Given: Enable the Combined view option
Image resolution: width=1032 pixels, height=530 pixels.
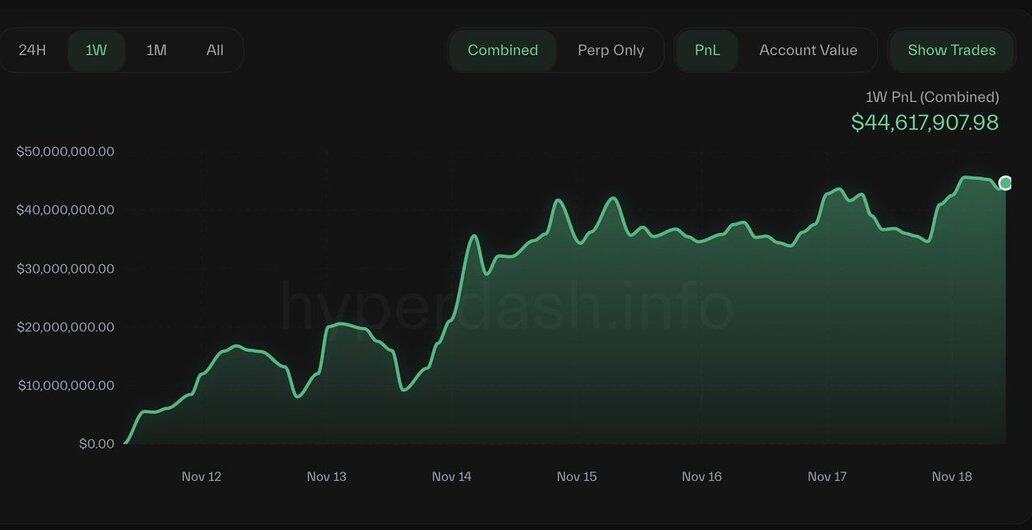Looking at the screenshot, I should (502, 50).
